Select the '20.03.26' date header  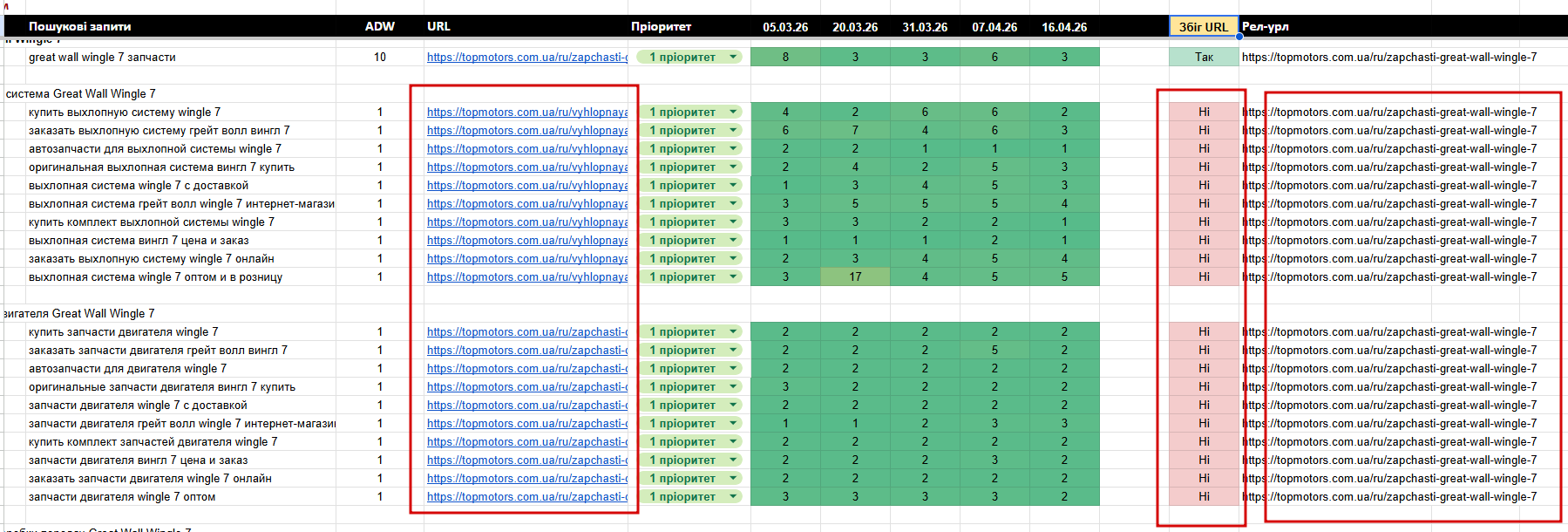855,27
